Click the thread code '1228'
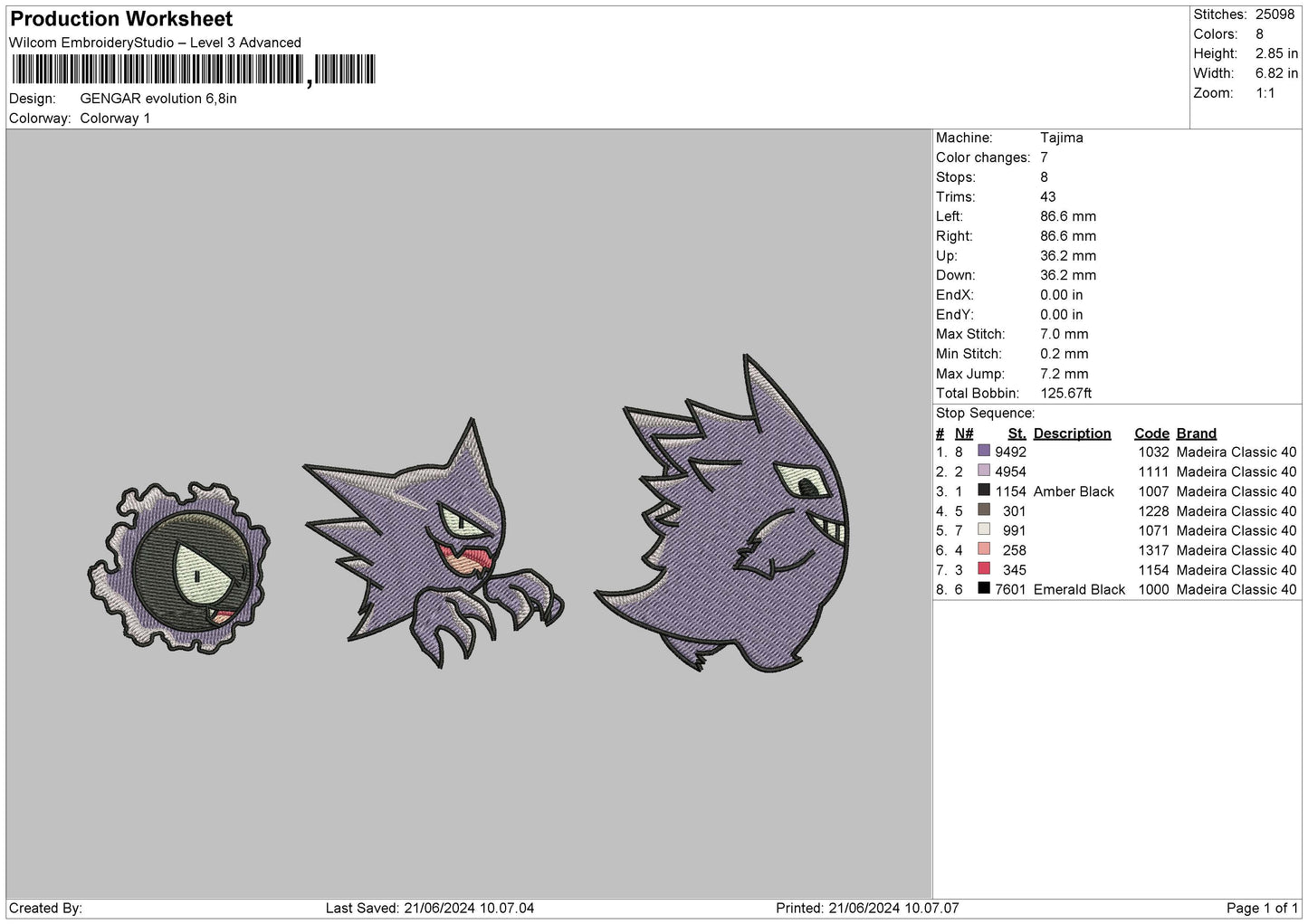Image resolution: width=1308 pixels, height=924 pixels. click(x=1153, y=511)
